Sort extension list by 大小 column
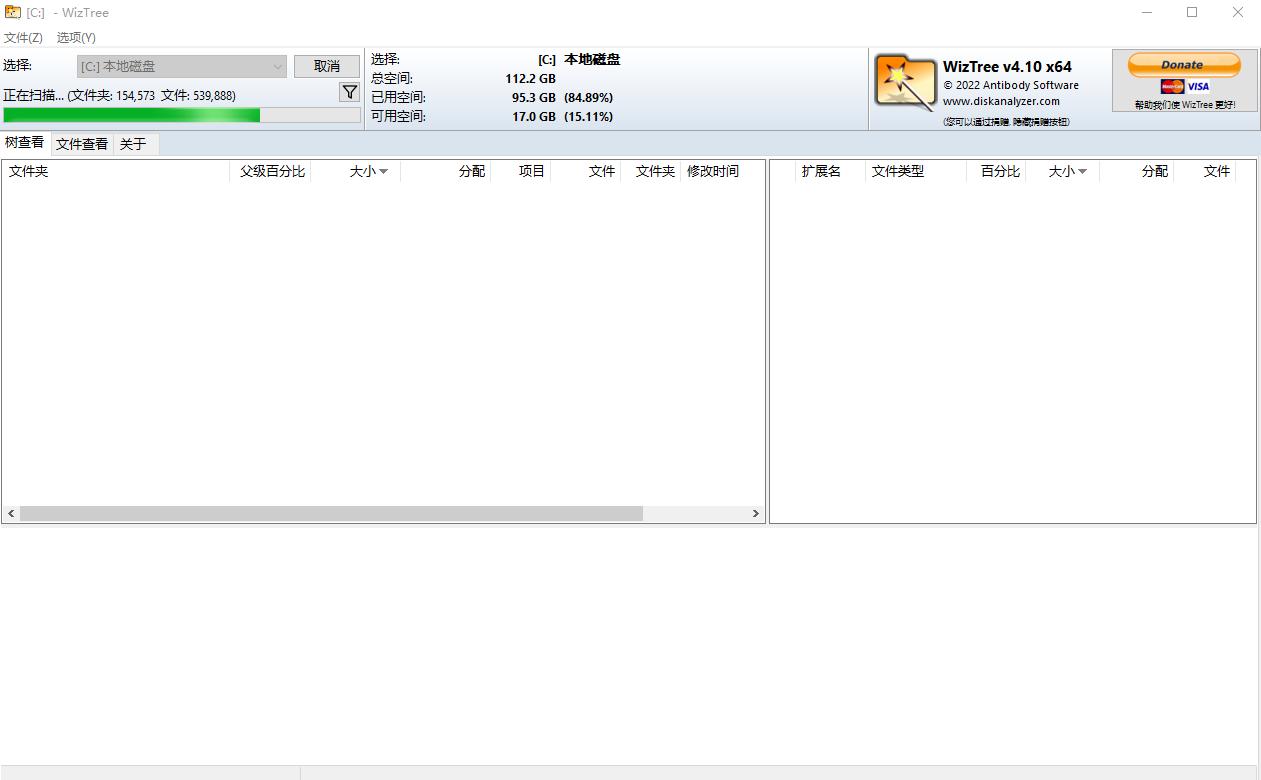 (x=1062, y=171)
